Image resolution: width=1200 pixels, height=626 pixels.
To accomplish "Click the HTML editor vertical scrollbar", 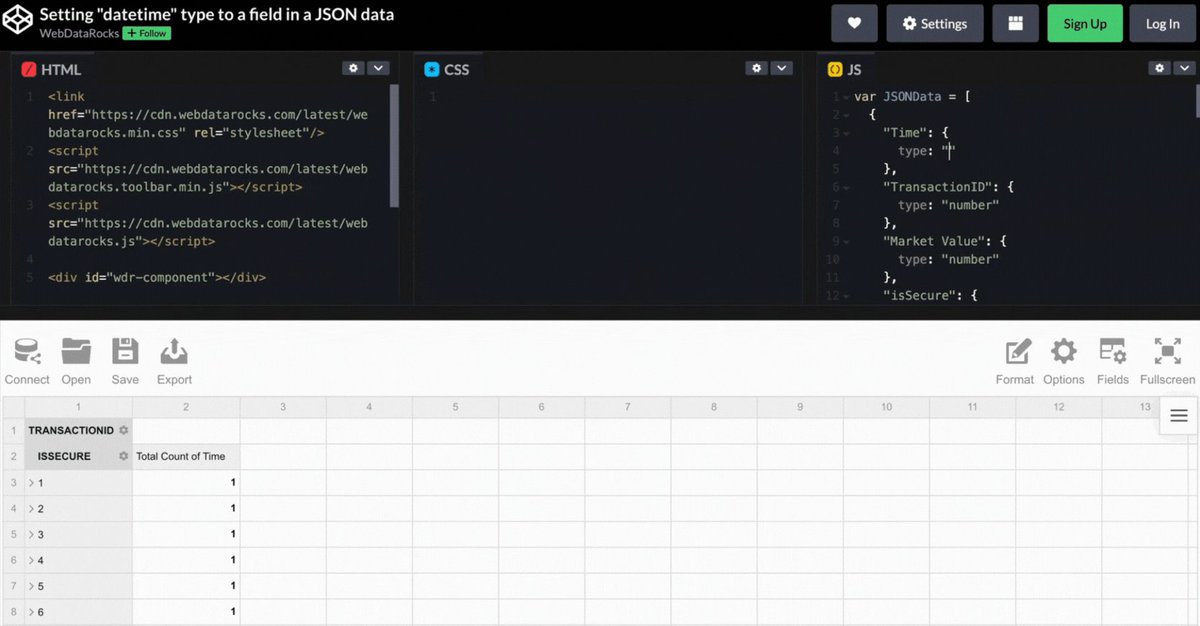I will coord(394,145).
